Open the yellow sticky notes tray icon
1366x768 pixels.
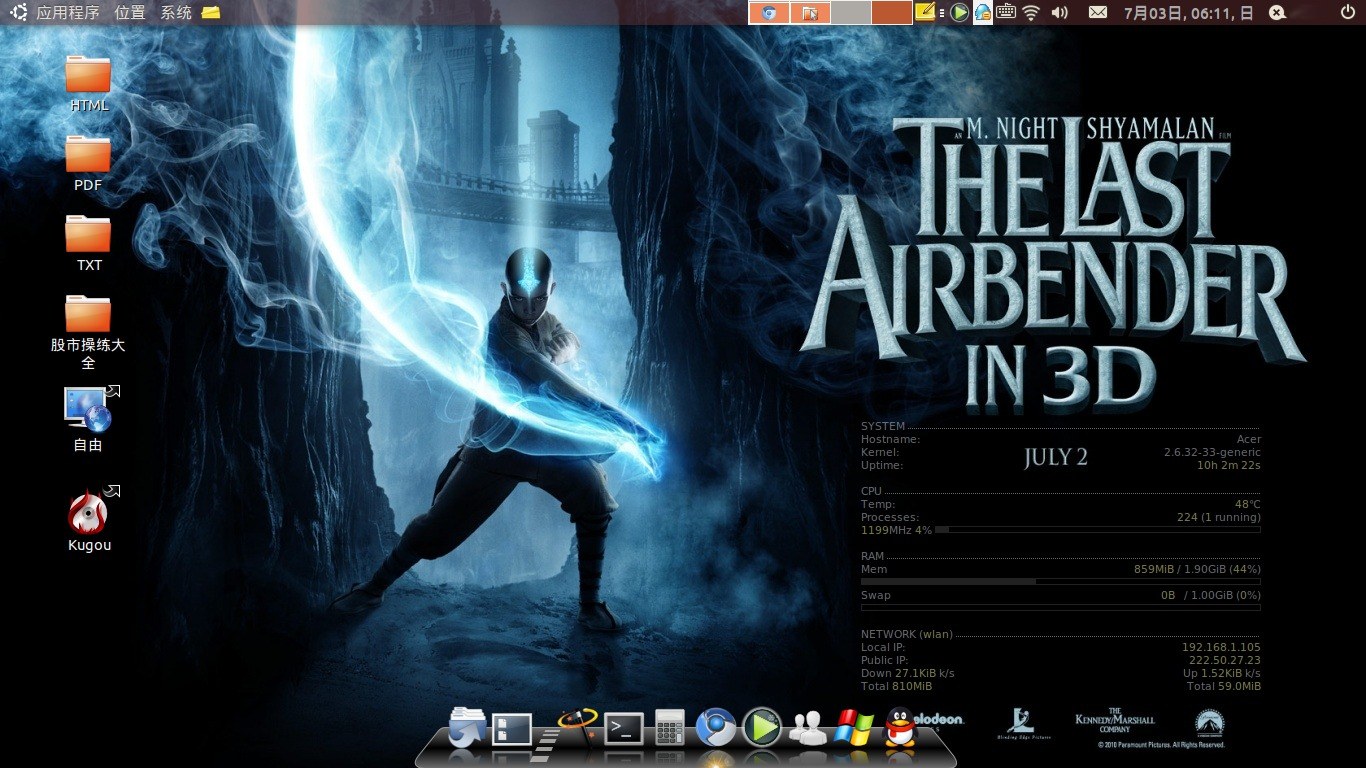(x=927, y=13)
